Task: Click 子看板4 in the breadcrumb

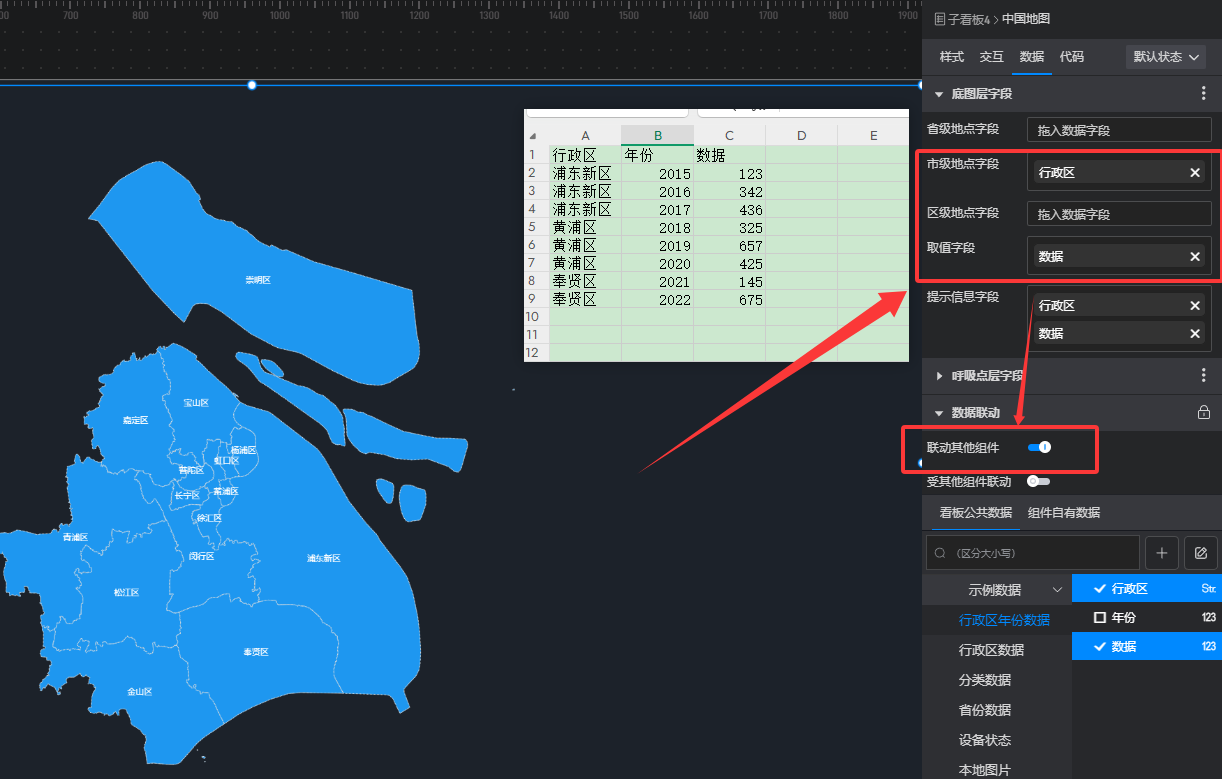Action: pos(967,19)
